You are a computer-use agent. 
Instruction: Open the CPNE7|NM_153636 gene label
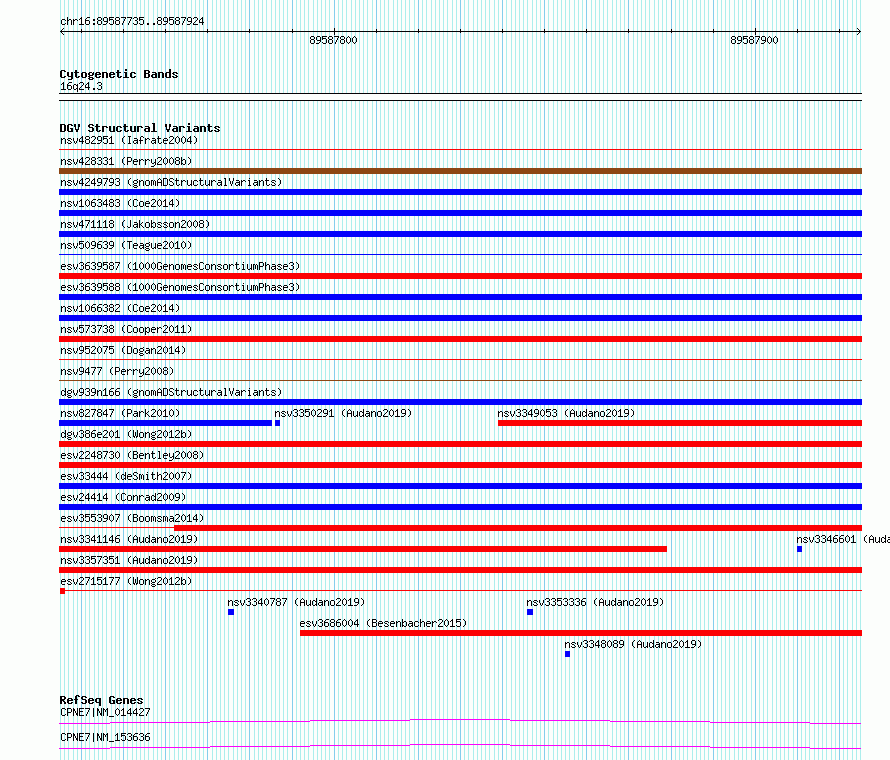(x=105, y=737)
